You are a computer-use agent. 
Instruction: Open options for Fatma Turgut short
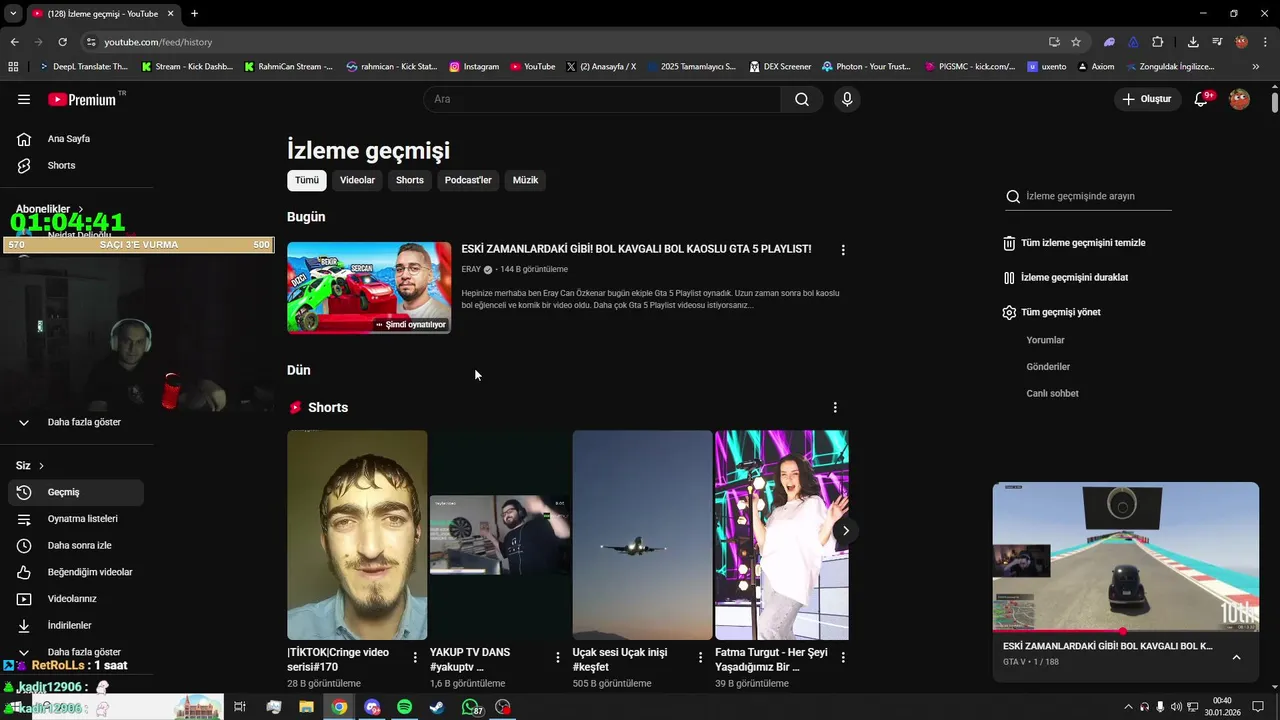[x=843, y=657]
